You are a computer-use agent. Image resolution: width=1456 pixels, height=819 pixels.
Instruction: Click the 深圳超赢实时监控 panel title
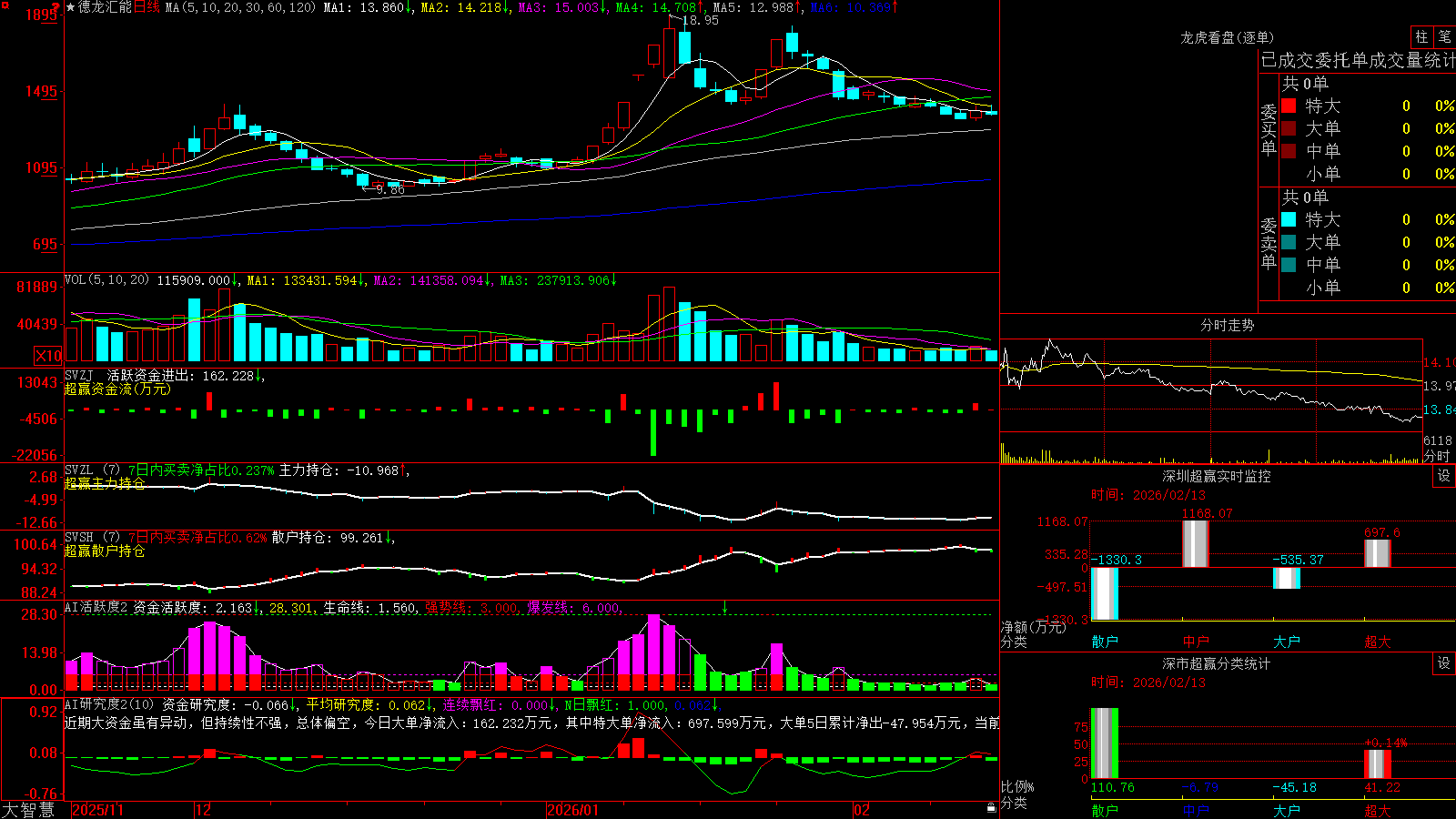tap(1216, 476)
